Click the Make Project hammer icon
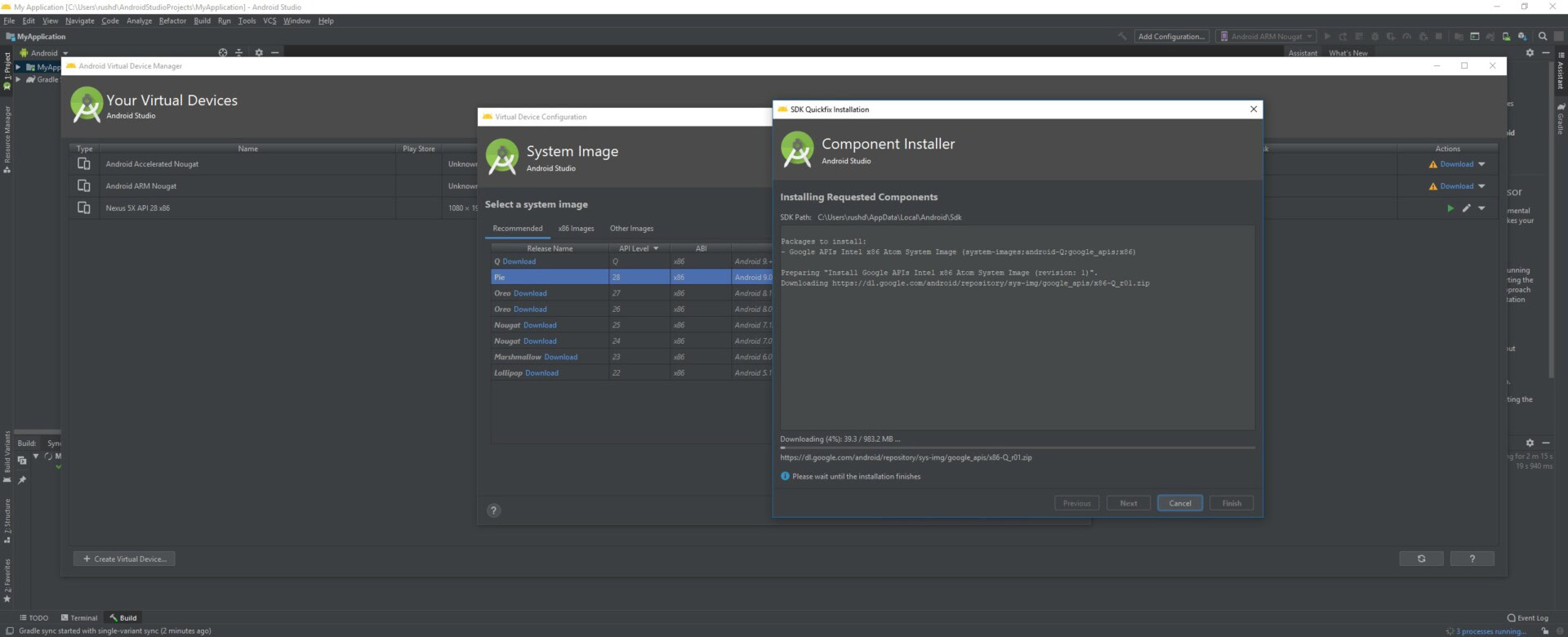The image size is (1568, 637). pyautogui.click(x=1122, y=36)
